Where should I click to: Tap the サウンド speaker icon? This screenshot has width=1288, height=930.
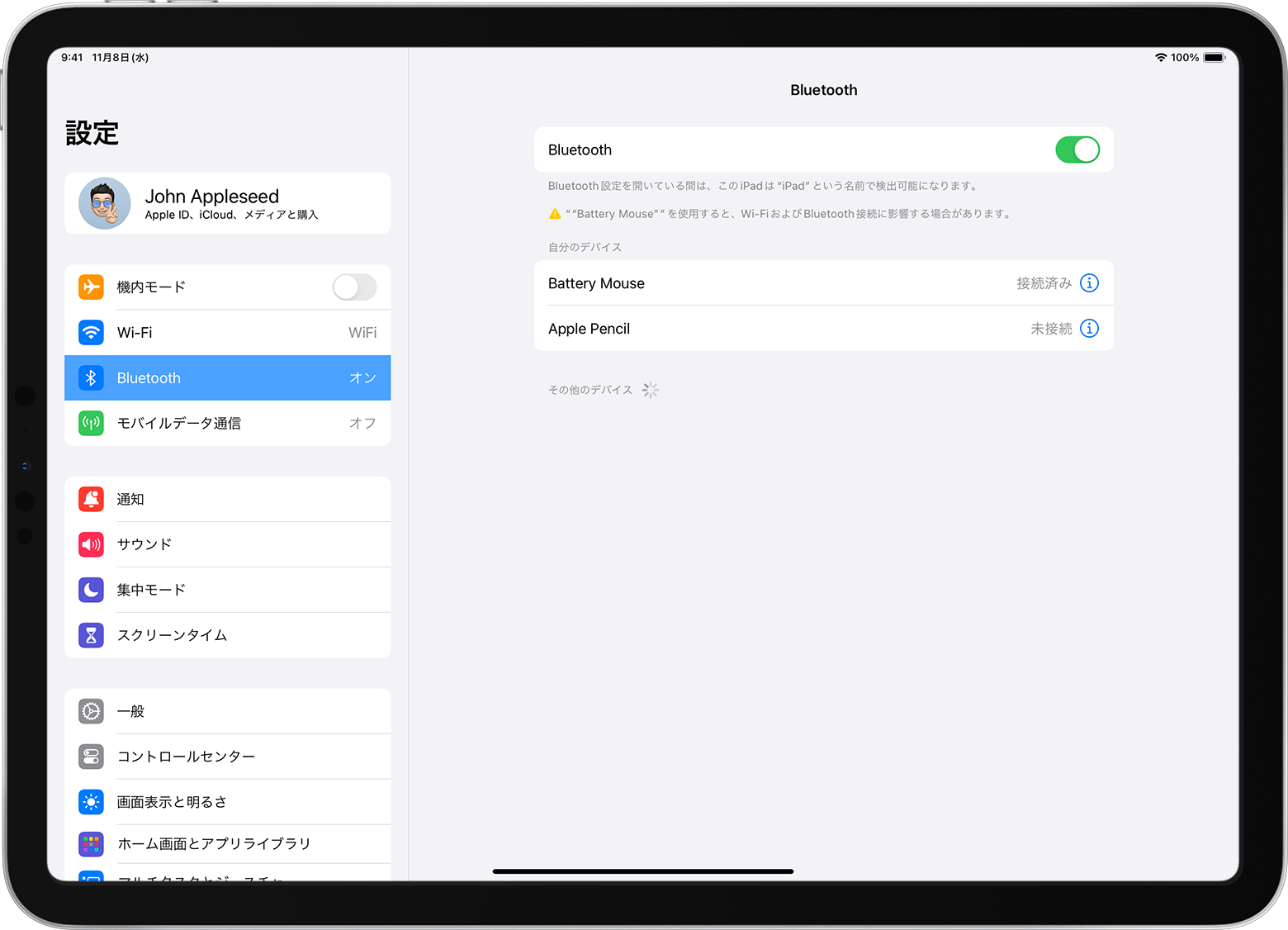(x=91, y=544)
